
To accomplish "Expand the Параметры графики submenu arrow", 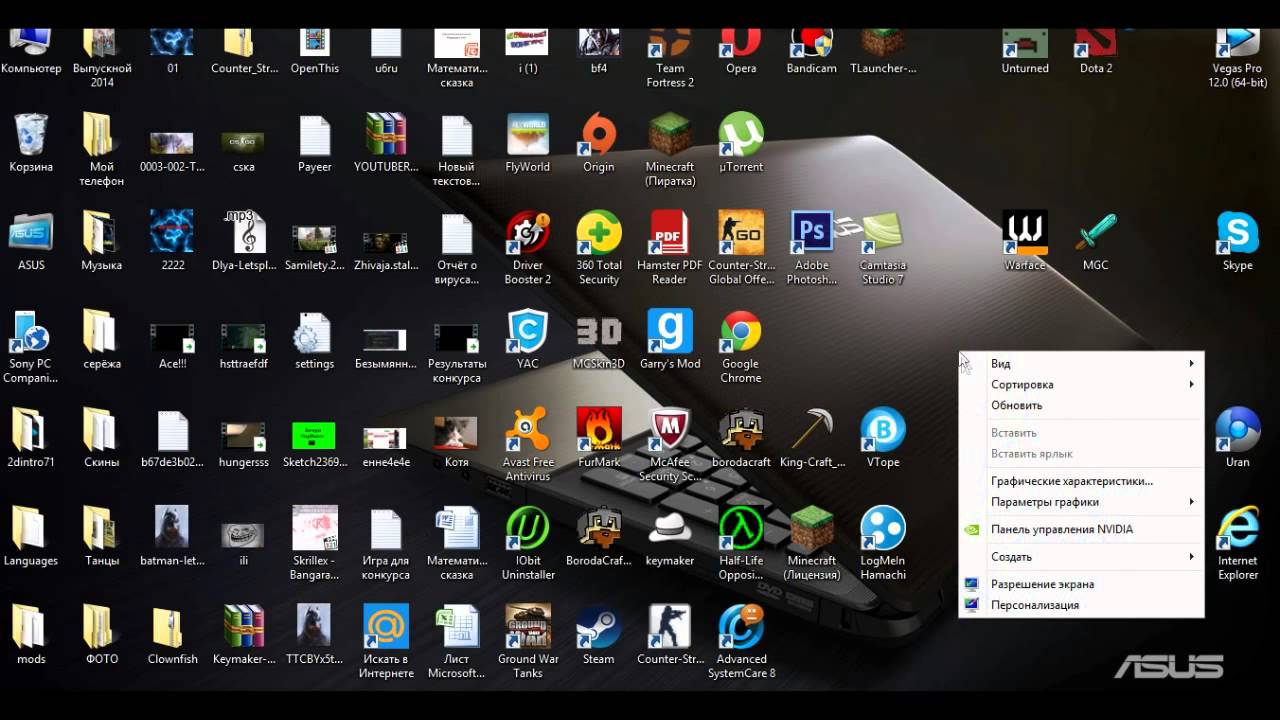I will coord(1191,502).
